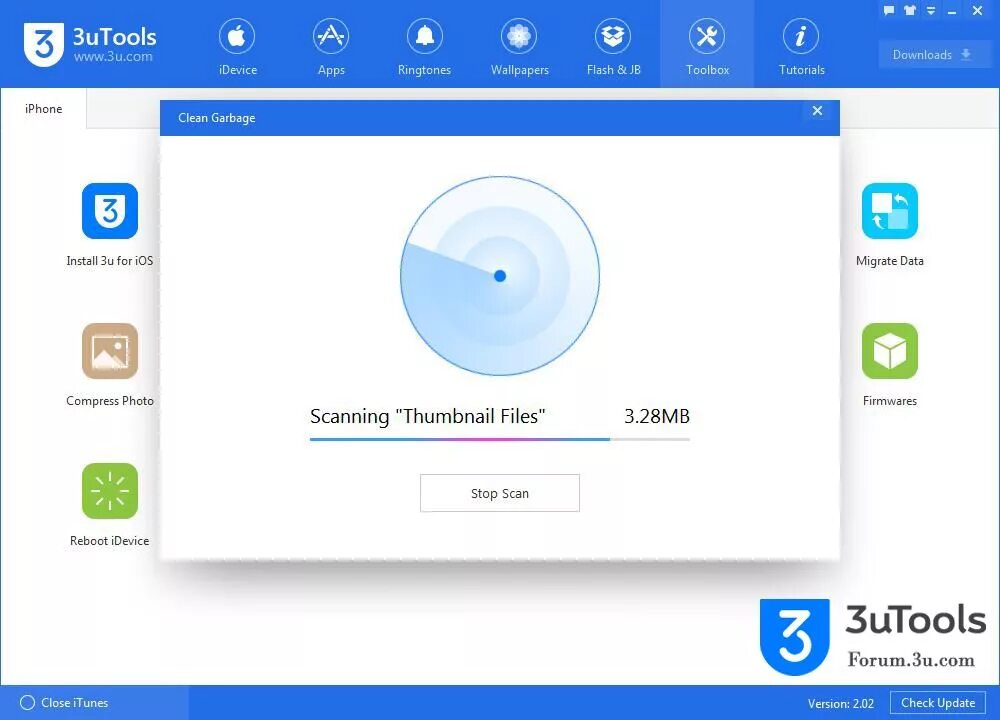Open the iDevice section
1000x720 pixels.
coord(237,48)
